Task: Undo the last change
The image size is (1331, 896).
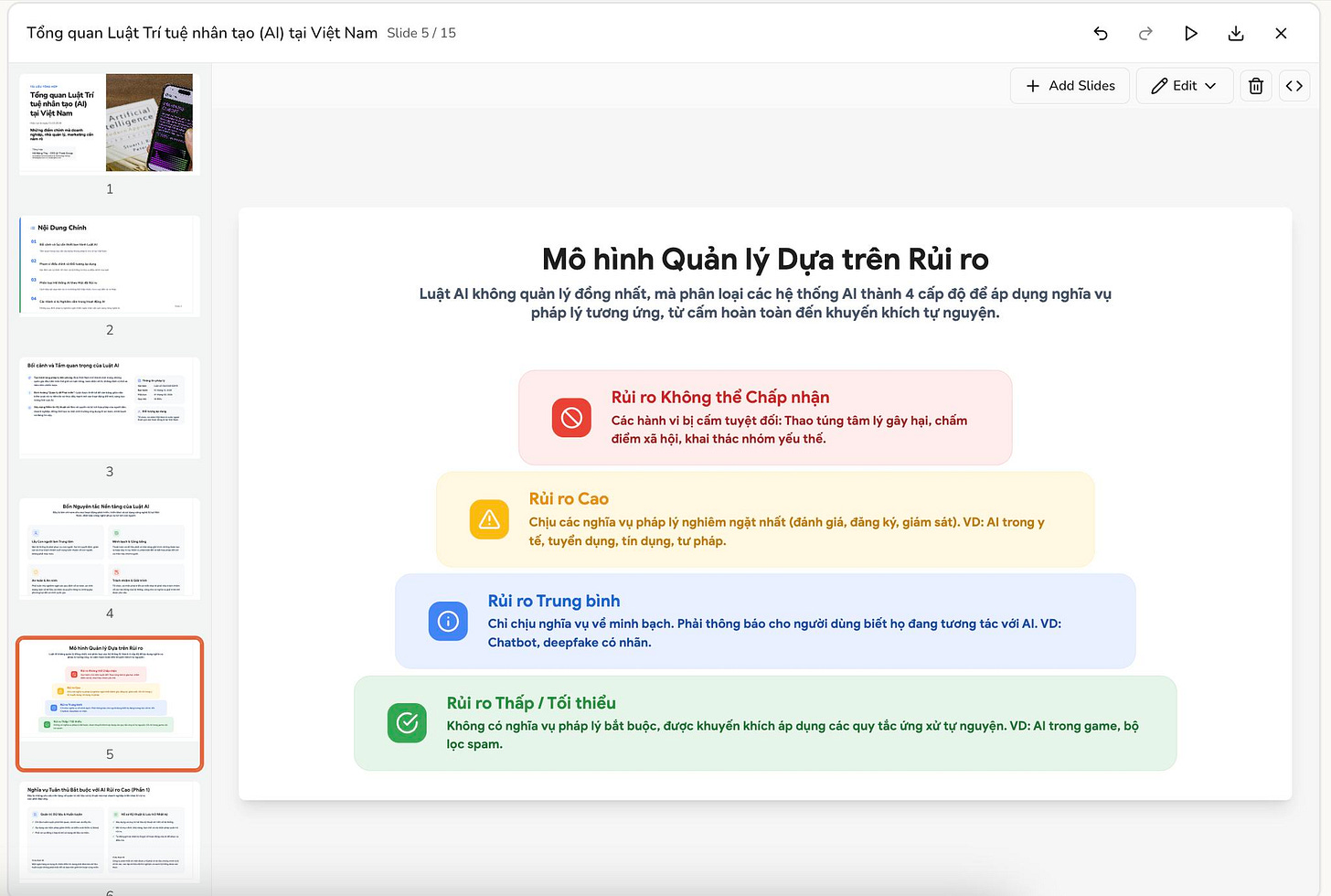Action: pyautogui.click(x=1101, y=33)
